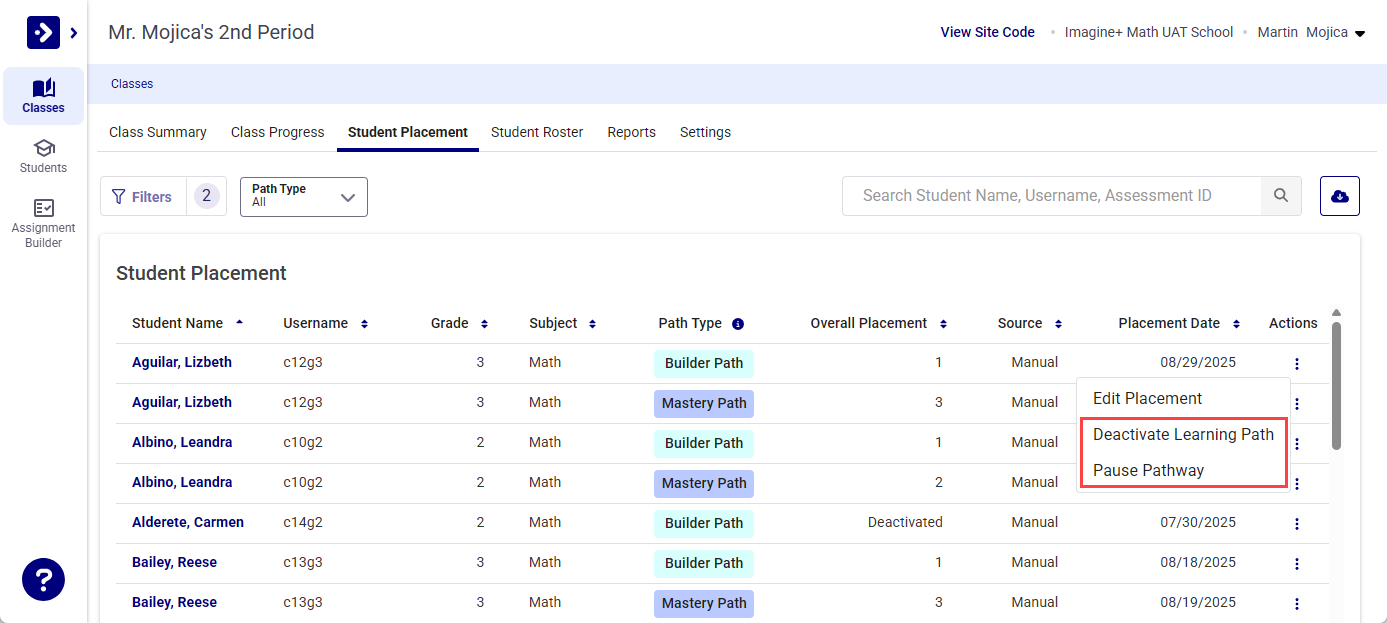
Task: Click the table vertical scrollbar thumb
Action: (x=1337, y=385)
